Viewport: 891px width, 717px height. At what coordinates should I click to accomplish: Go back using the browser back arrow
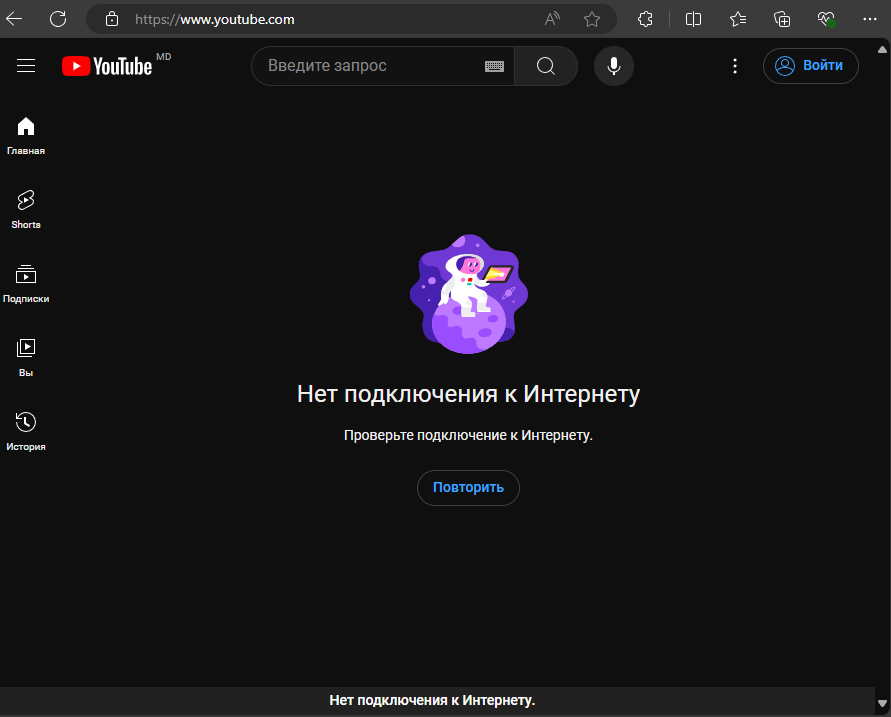point(14,19)
